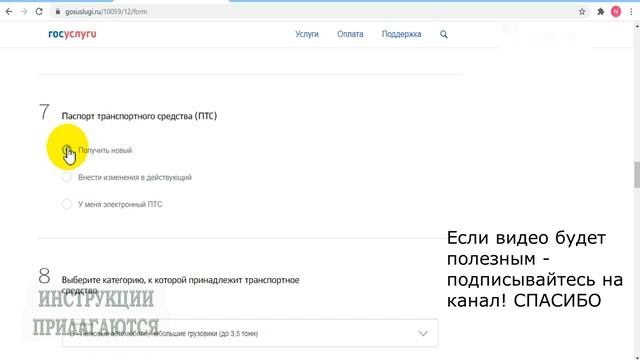This screenshot has height=360, width=640.
Task: Go back using browser back arrow
Action: pyautogui.click(x=9, y=11)
